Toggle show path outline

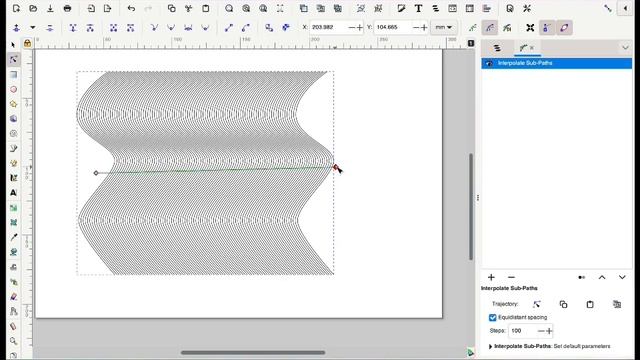(x=564, y=27)
